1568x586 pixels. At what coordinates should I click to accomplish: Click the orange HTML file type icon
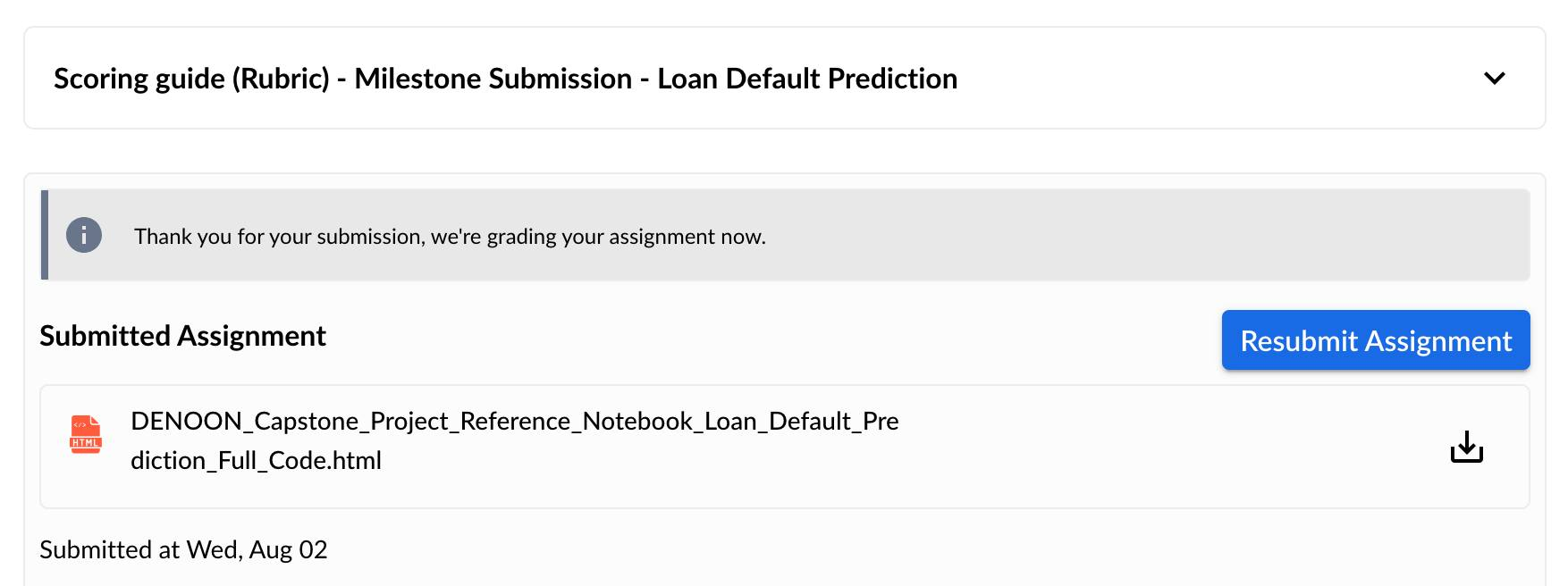86,434
